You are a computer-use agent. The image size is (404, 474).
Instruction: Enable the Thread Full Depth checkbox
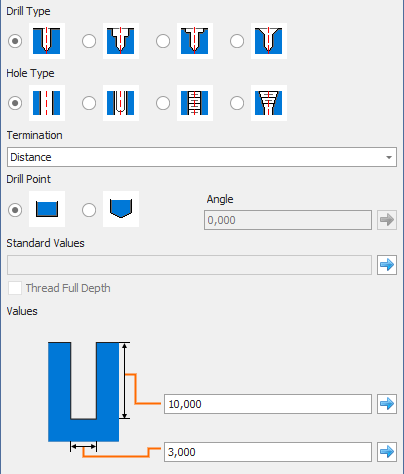pyautogui.click(x=15, y=288)
